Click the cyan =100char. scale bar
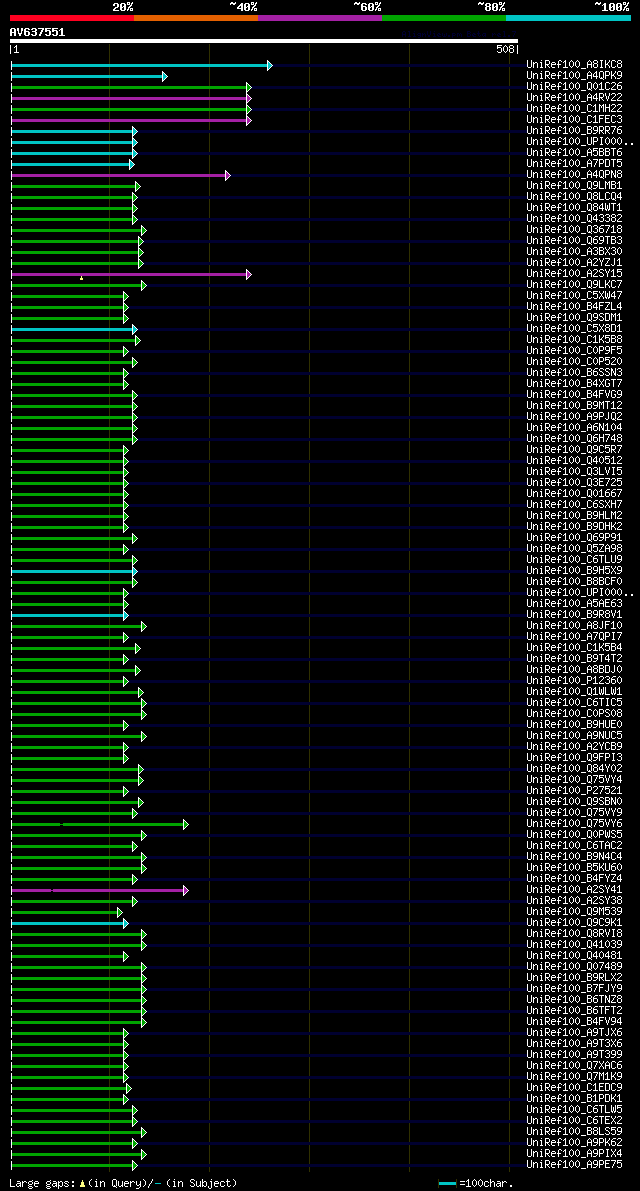Viewport: 640px width, 1191px height. (x=448, y=1184)
